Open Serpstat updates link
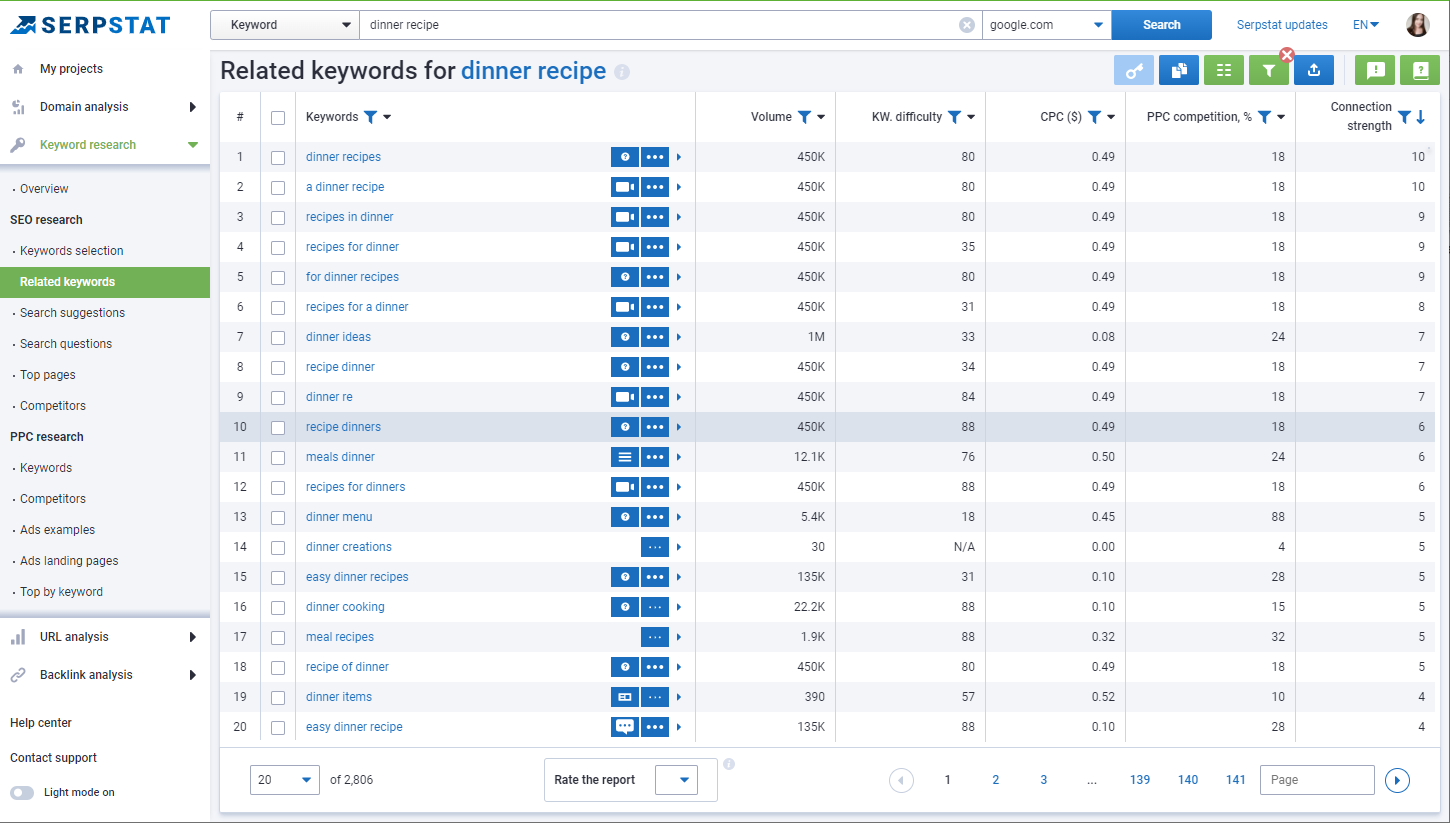This screenshot has width=1450, height=823. click(x=1282, y=25)
